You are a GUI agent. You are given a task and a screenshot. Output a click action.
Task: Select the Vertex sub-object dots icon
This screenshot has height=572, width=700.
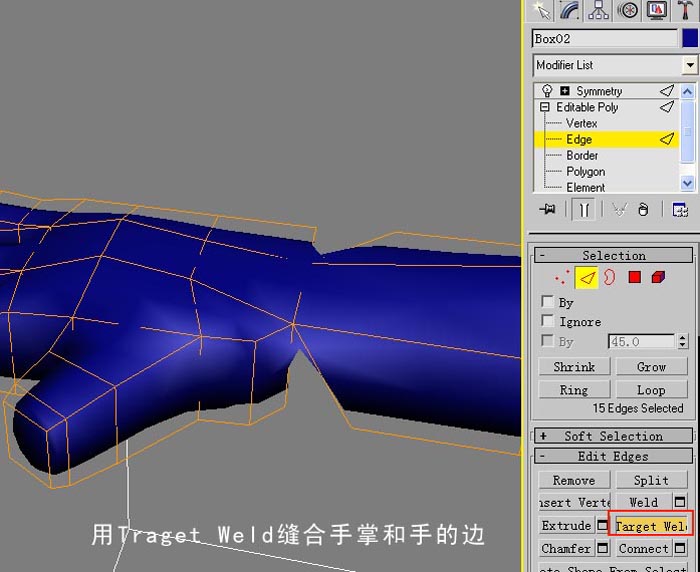click(x=562, y=277)
